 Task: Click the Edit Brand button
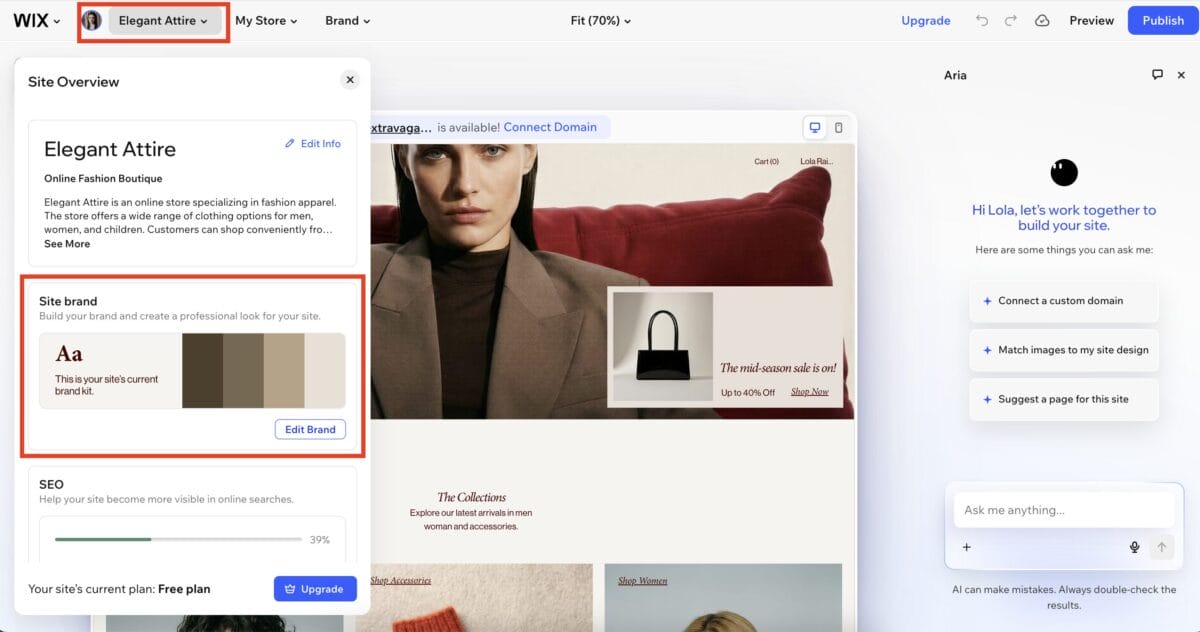click(310, 429)
